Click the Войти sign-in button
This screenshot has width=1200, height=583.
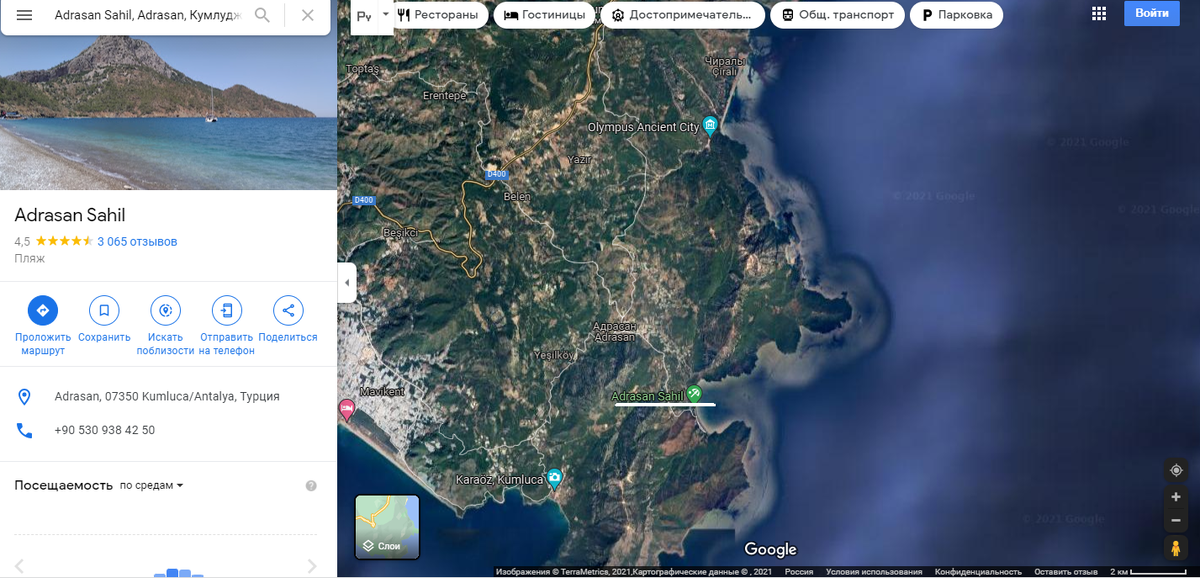(1152, 14)
